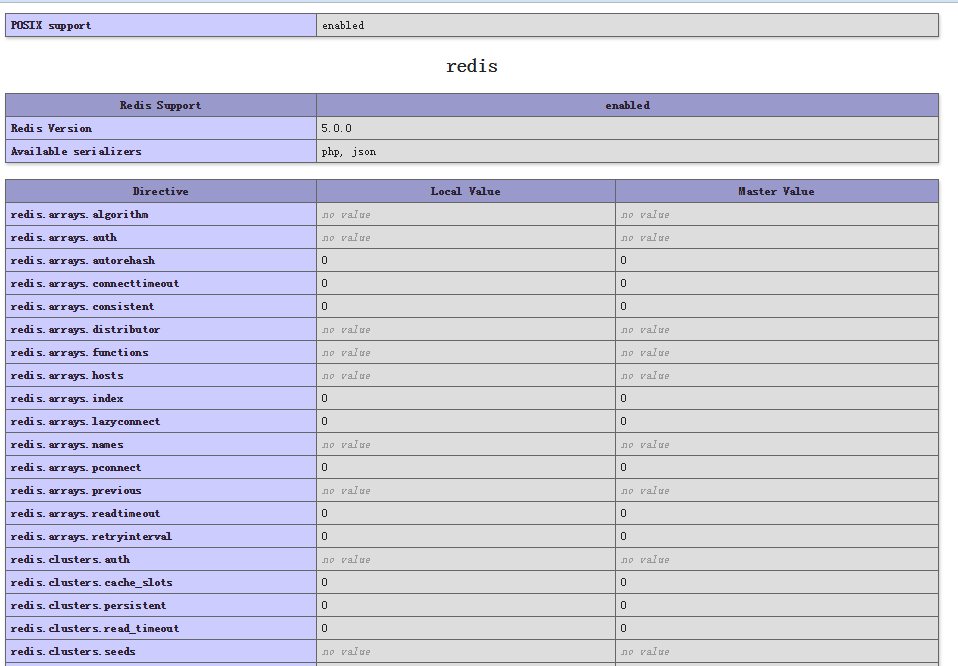This screenshot has height=666, width=958.
Task: Select "enabled" in the Redis Support row
Action: click(x=627, y=105)
